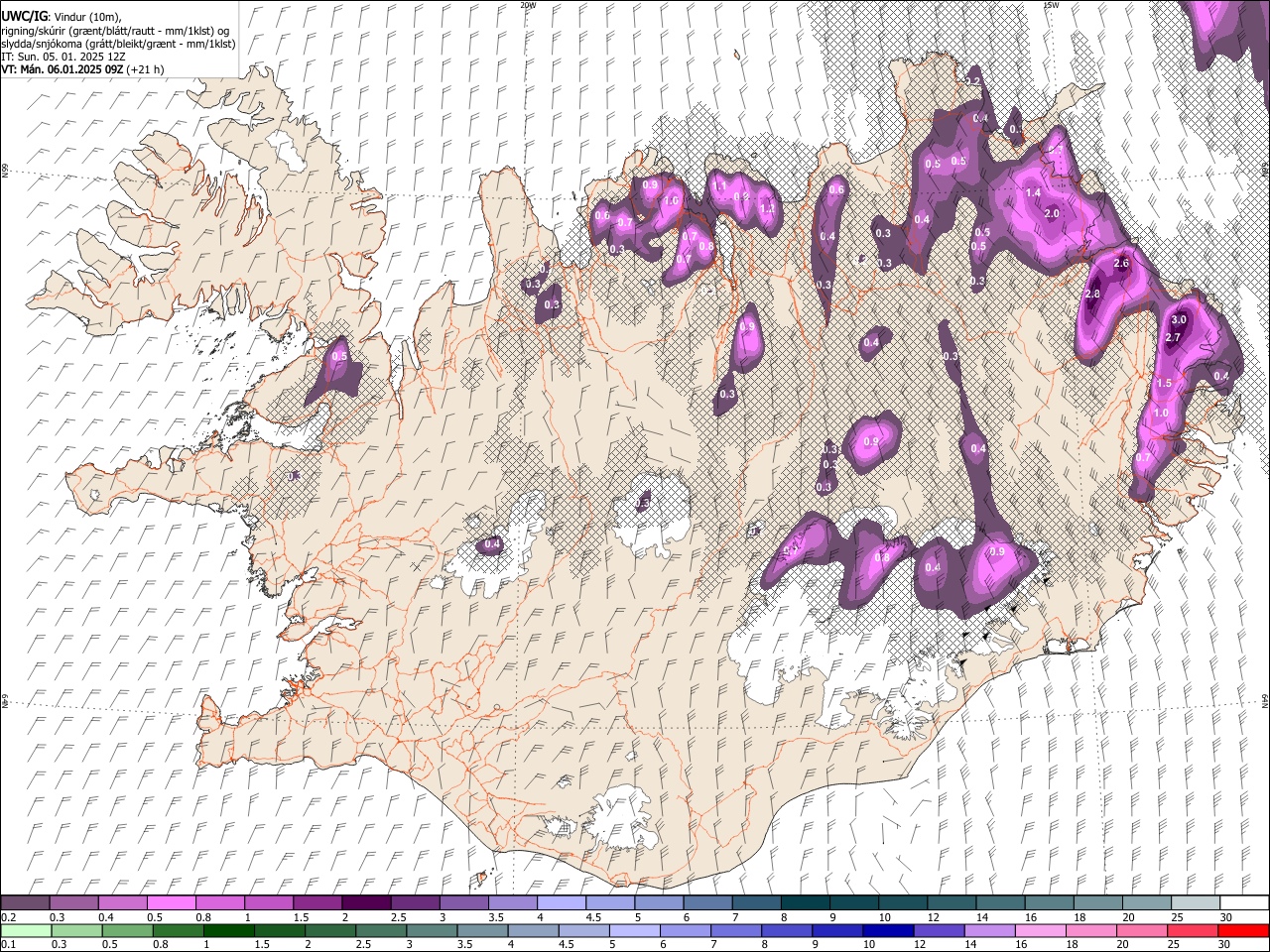Screen dimensions: 1270x952
Task: Click the 0.2 label in the snow legend
Action: click(x=9, y=917)
